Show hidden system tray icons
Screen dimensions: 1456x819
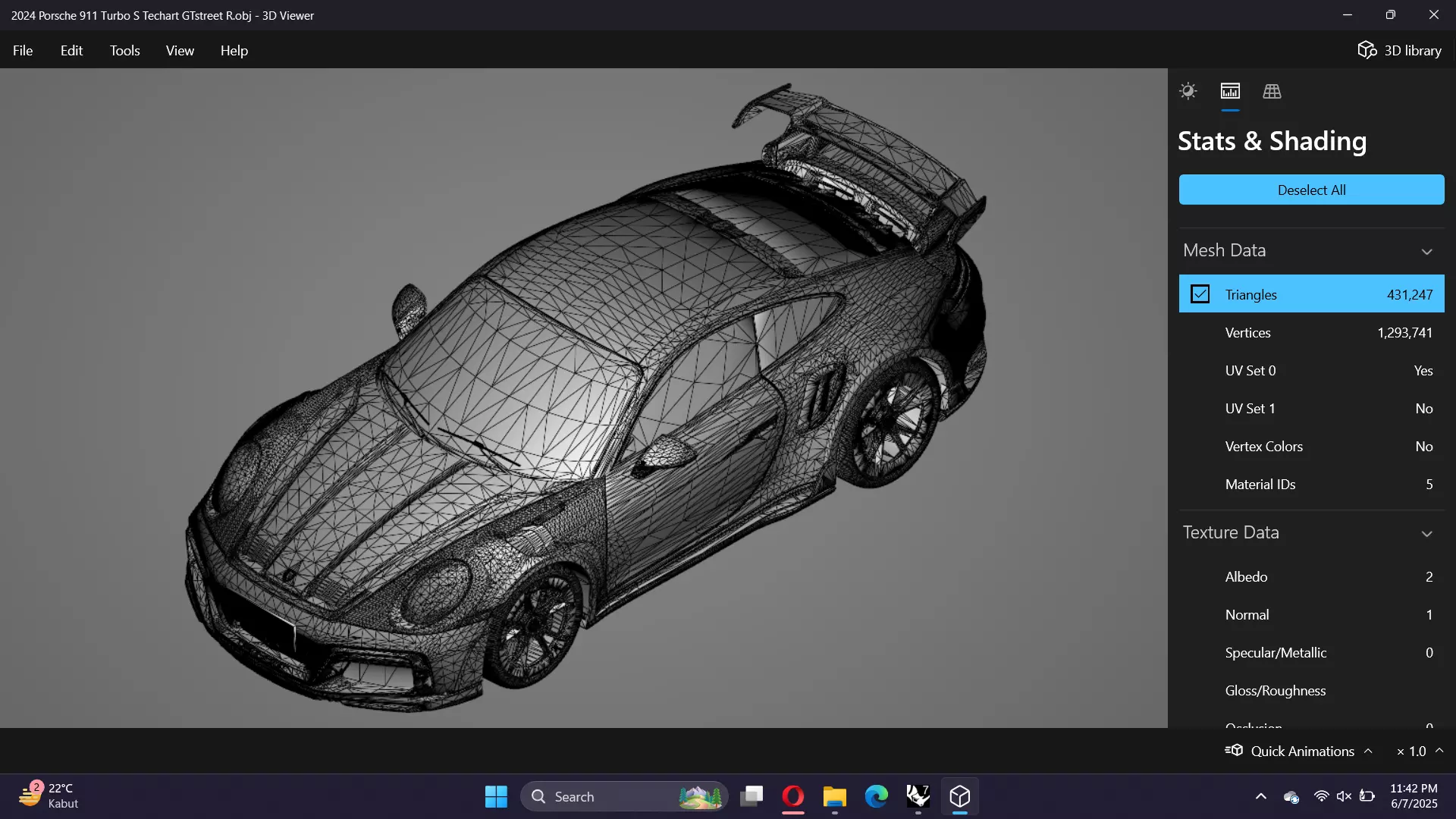pos(1260,796)
